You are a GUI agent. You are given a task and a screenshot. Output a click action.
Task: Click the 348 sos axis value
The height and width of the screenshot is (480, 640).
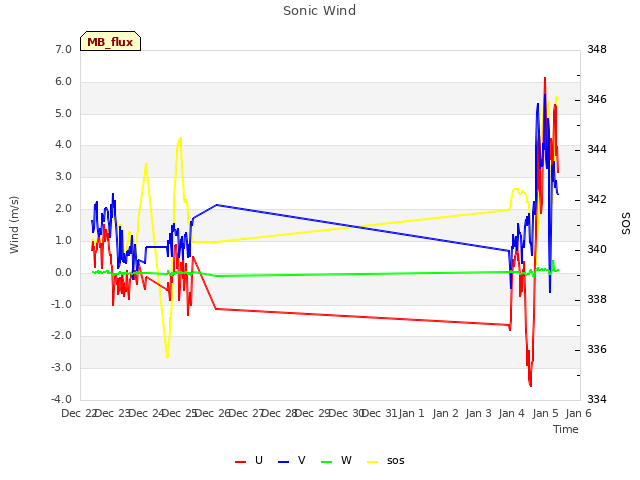pos(597,50)
